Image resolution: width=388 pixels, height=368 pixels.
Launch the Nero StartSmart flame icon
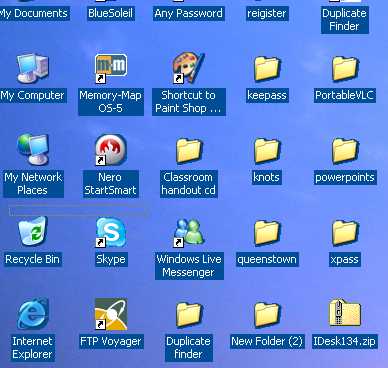pos(111,150)
